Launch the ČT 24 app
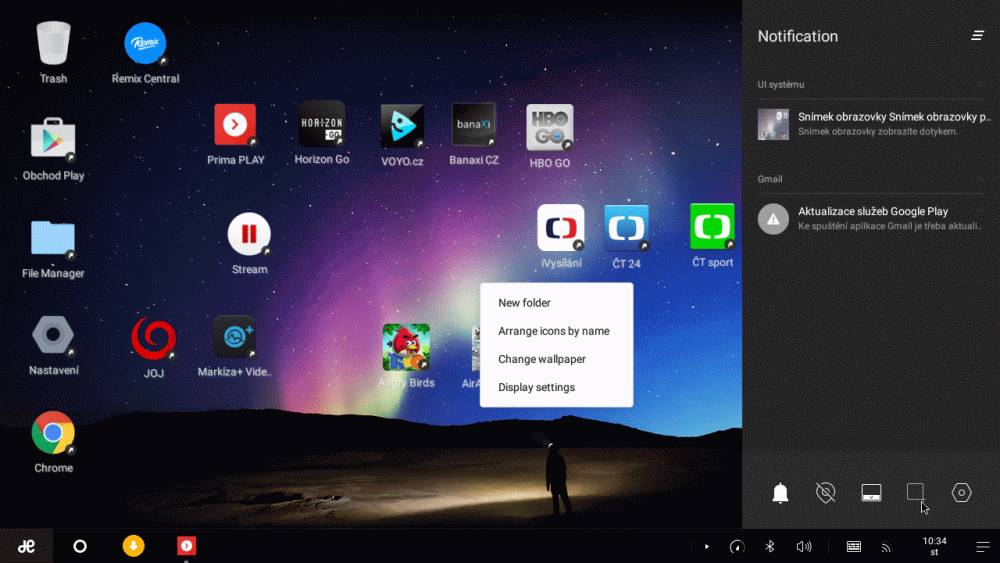Screen dimensions: 1000x563 (x=626, y=228)
